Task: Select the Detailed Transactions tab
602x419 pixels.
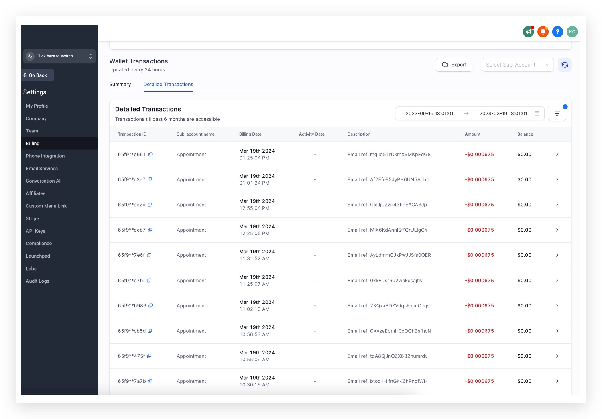Action: (168, 84)
